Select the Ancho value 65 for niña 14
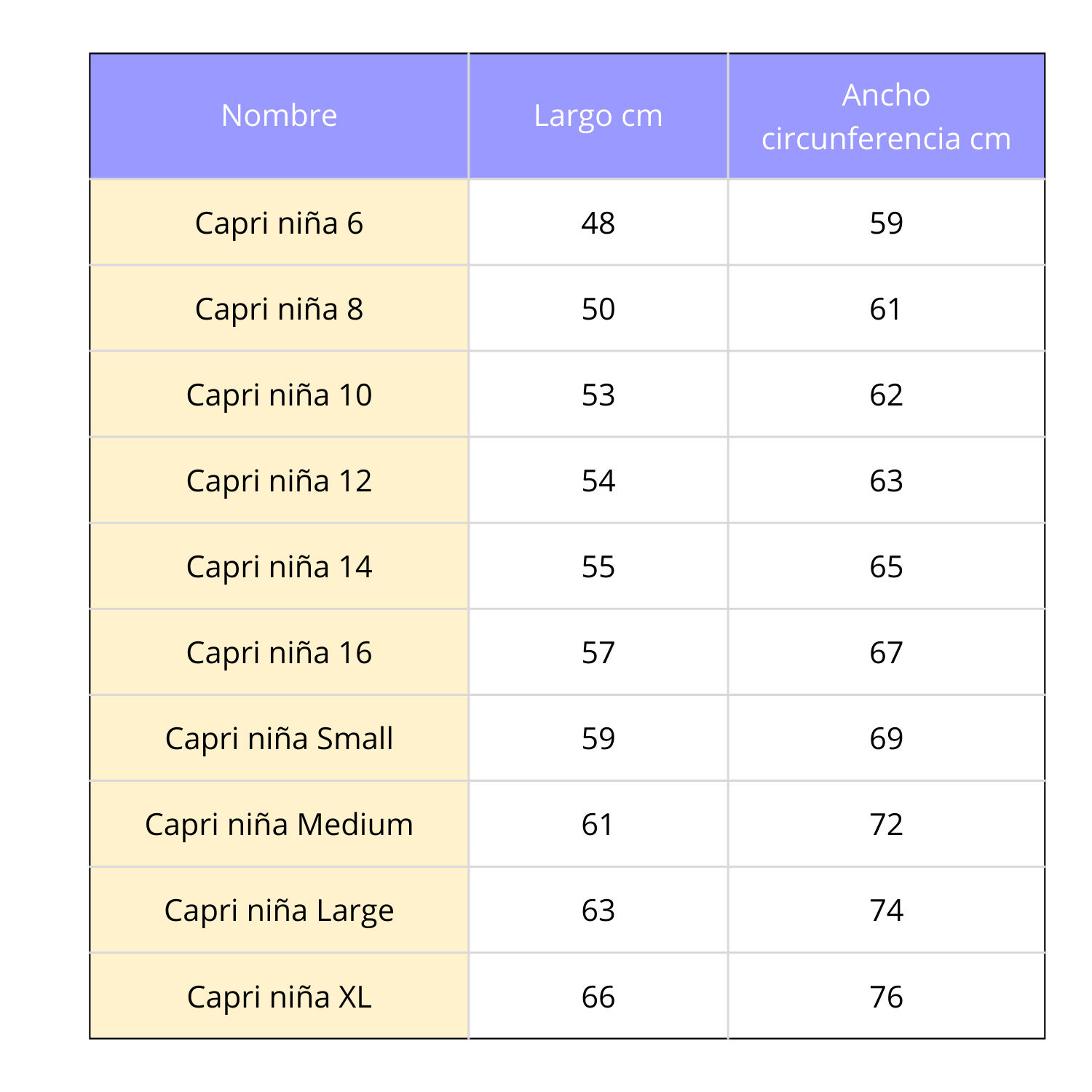This screenshot has height=1092, width=1092. coord(886,566)
